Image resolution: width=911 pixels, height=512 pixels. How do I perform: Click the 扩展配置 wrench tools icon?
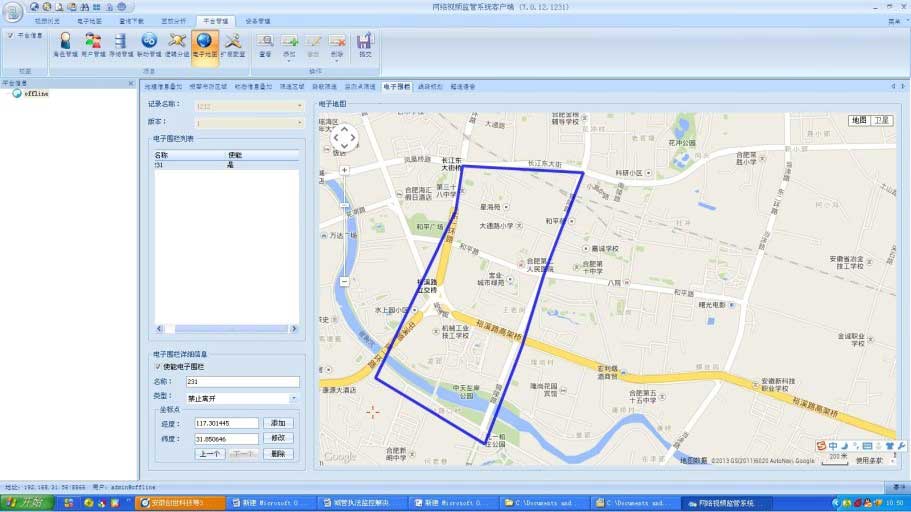[x=232, y=42]
